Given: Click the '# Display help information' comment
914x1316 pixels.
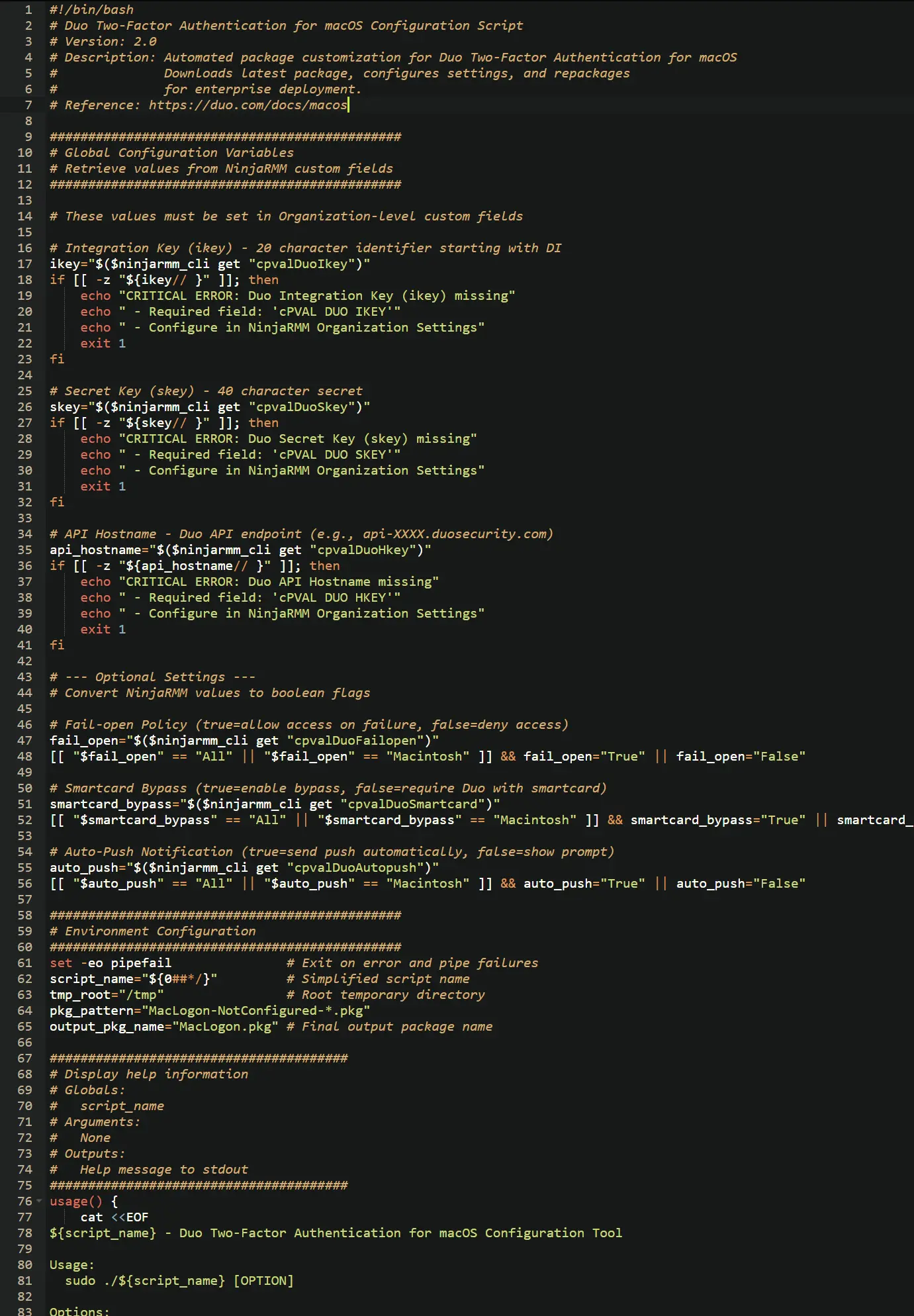Looking at the screenshot, I should click(149, 1074).
